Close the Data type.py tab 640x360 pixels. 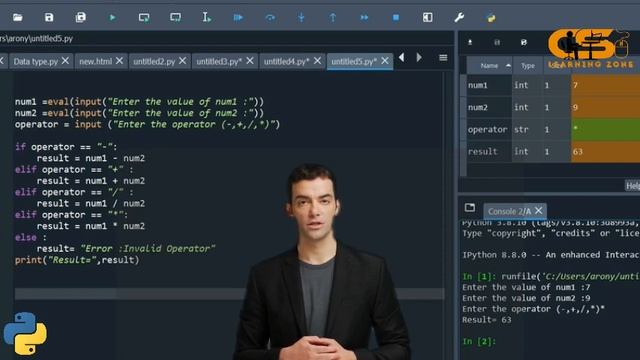click(65, 61)
